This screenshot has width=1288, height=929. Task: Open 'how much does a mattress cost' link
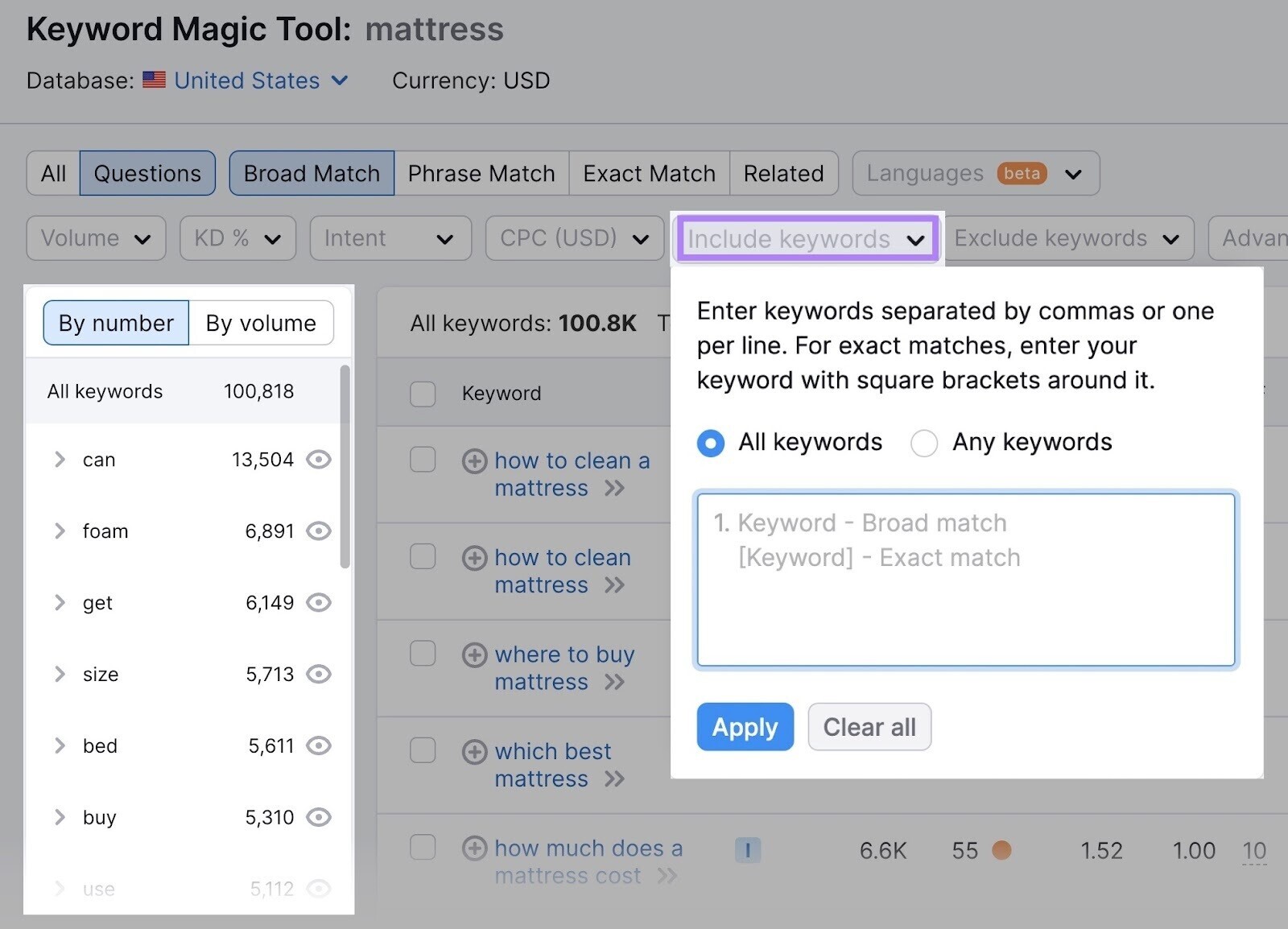(x=588, y=861)
